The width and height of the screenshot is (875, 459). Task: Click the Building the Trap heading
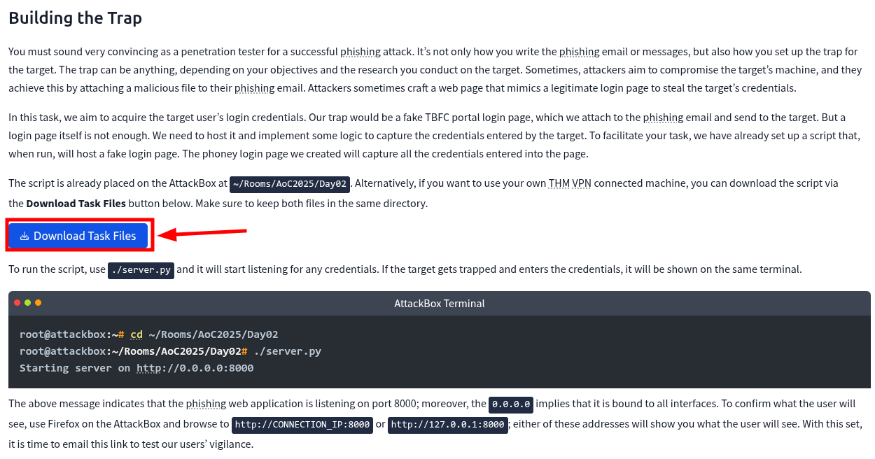(x=75, y=18)
